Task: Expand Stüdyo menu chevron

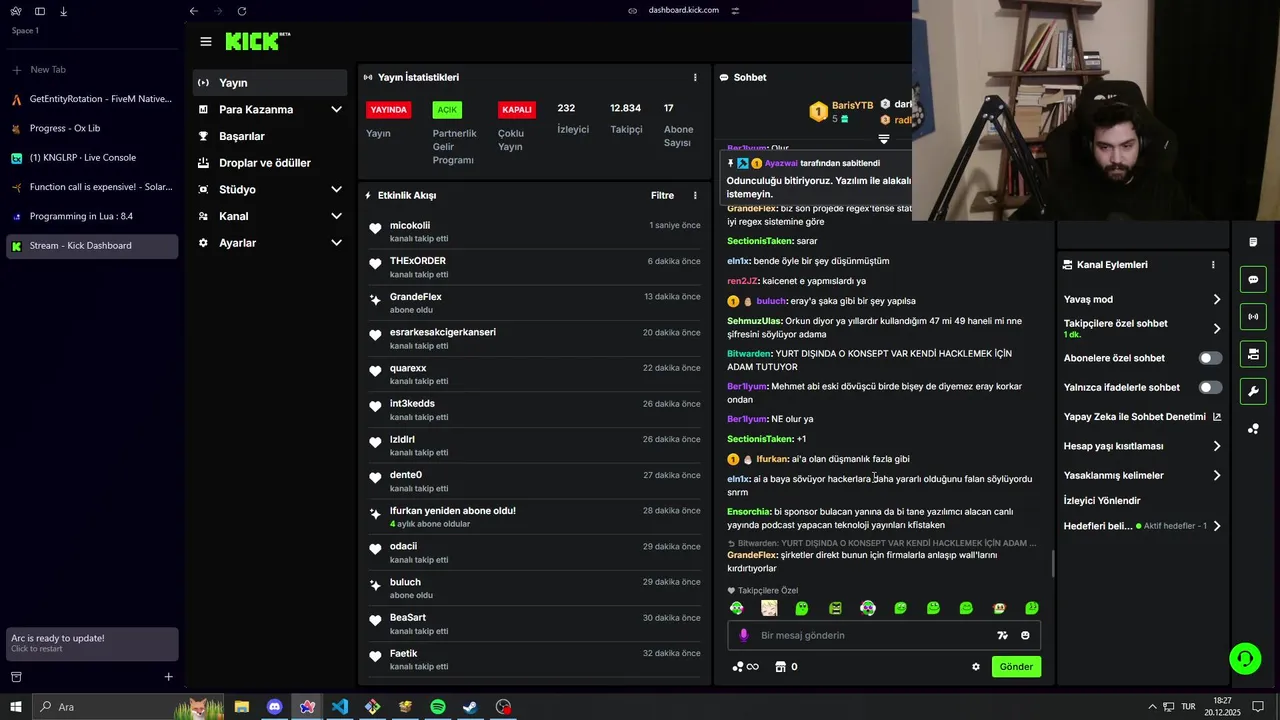Action: [336, 190]
